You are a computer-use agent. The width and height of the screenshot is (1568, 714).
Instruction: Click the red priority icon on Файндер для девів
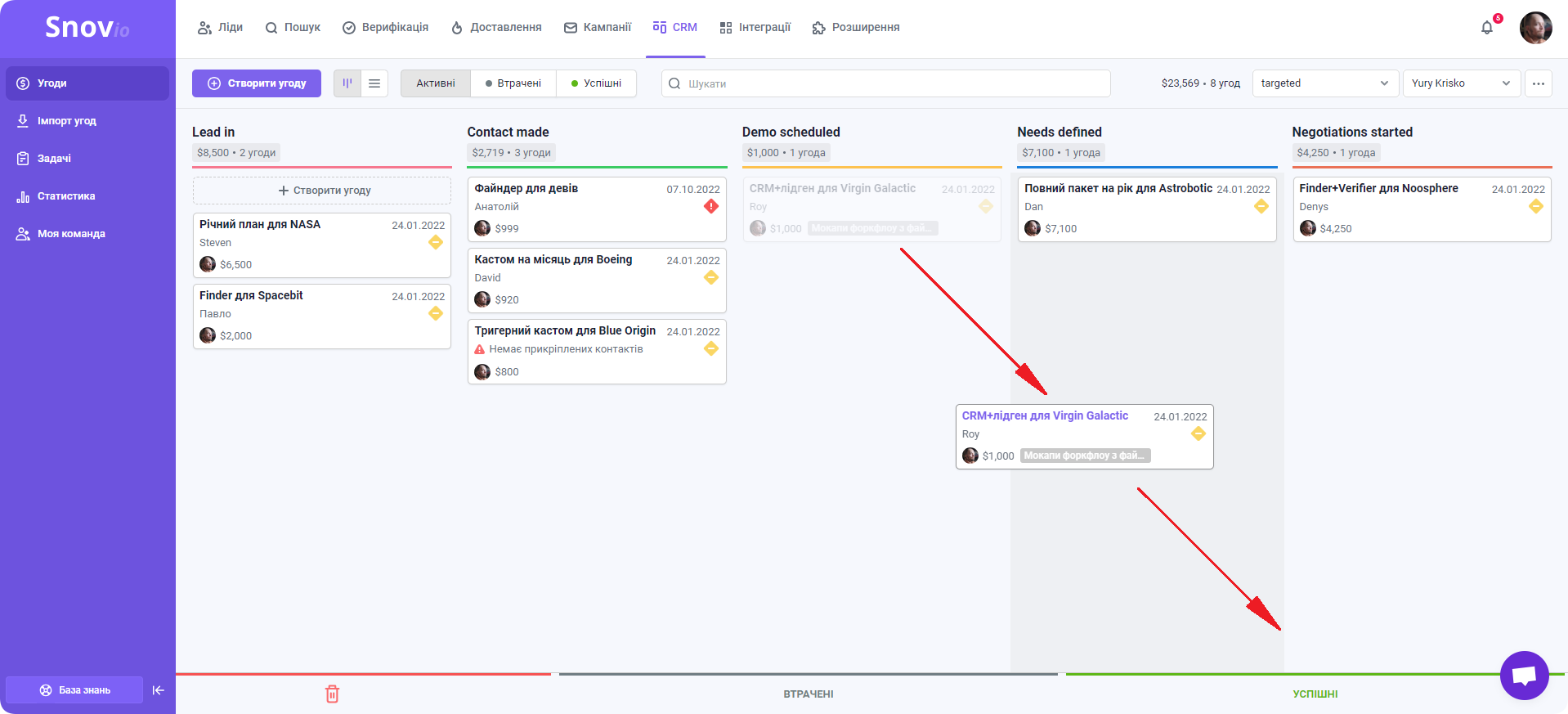(711, 206)
